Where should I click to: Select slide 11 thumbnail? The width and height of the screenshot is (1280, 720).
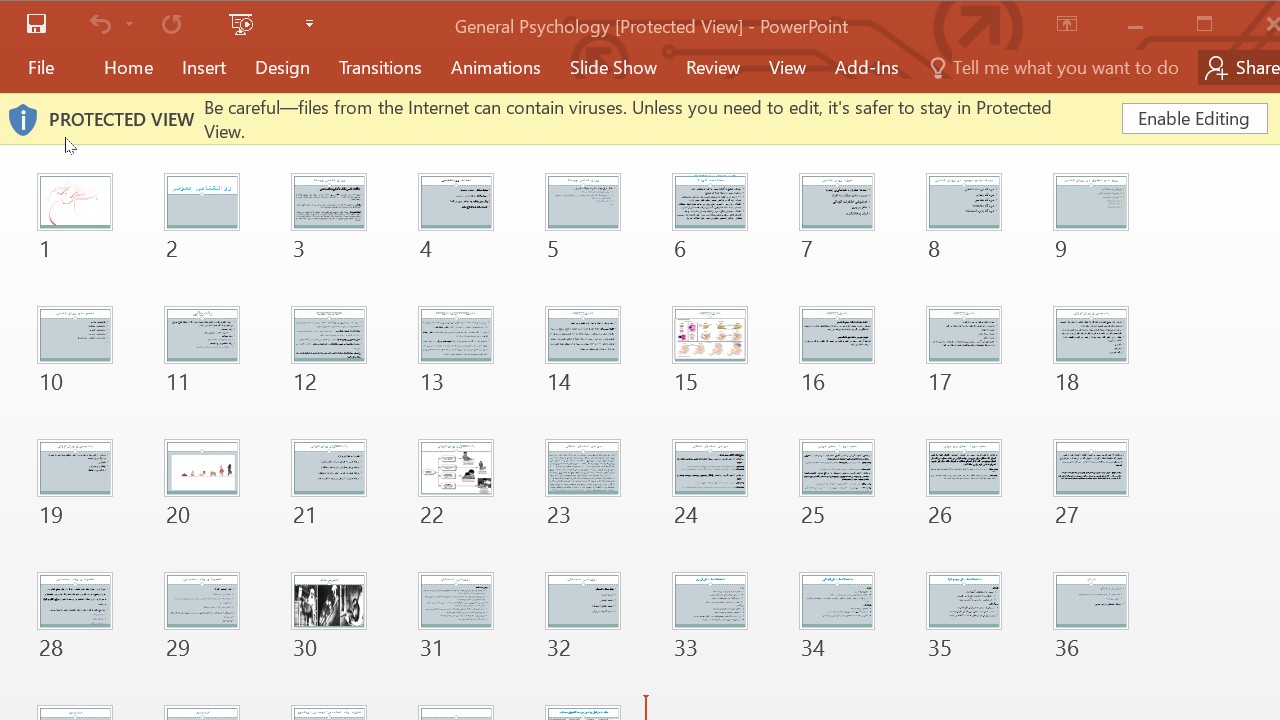pyautogui.click(x=202, y=335)
